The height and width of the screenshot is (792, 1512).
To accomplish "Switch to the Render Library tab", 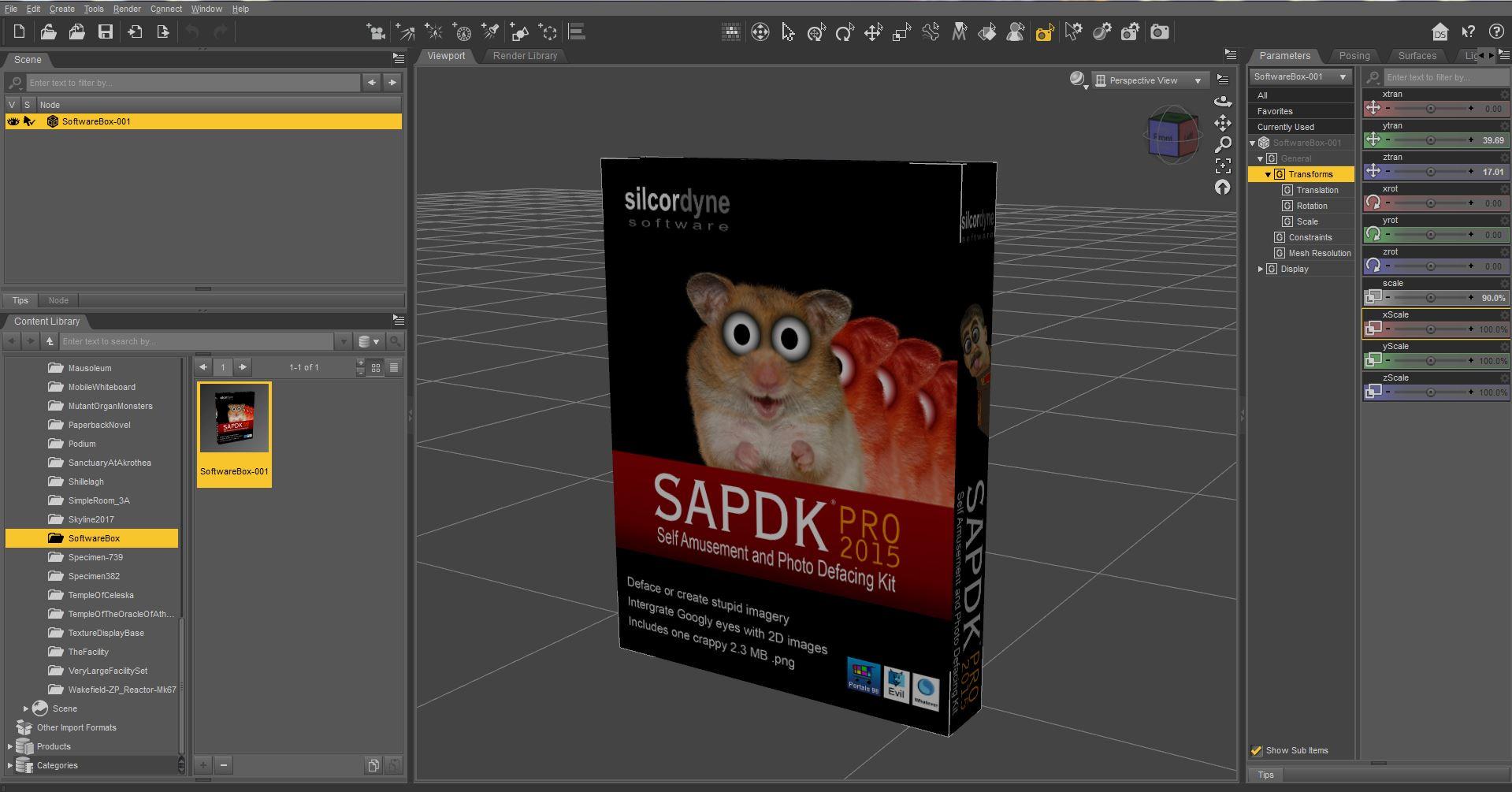I will (x=525, y=56).
